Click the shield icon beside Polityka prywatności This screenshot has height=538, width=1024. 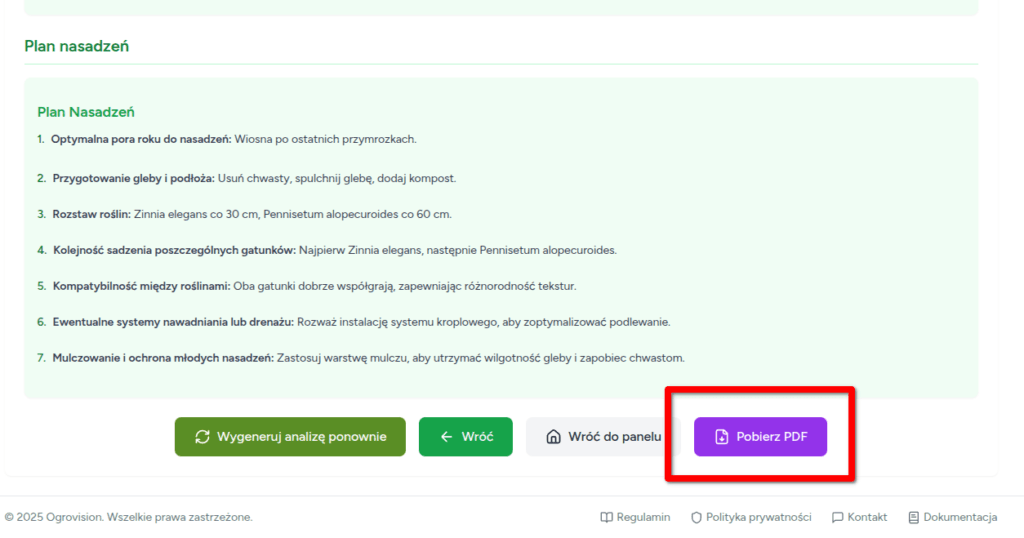click(696, 517)
